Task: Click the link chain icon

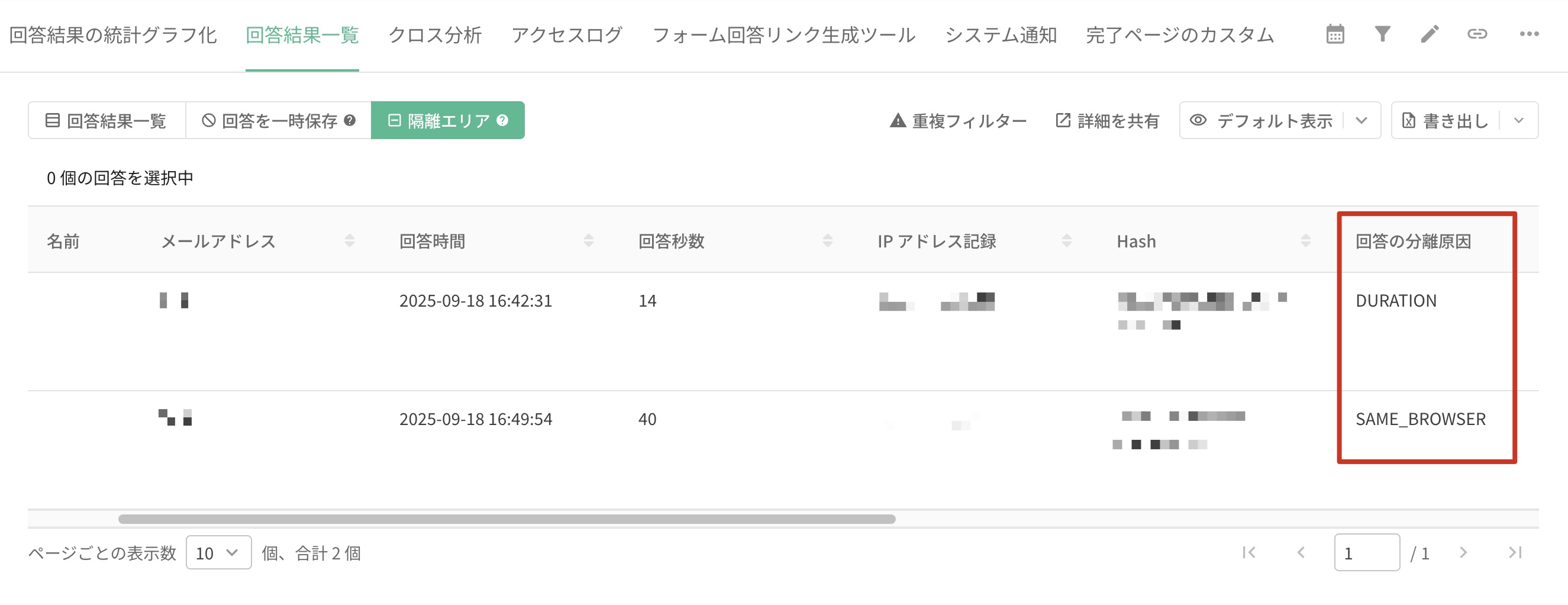Action: pyautogui.click(x=1477, y=34)
